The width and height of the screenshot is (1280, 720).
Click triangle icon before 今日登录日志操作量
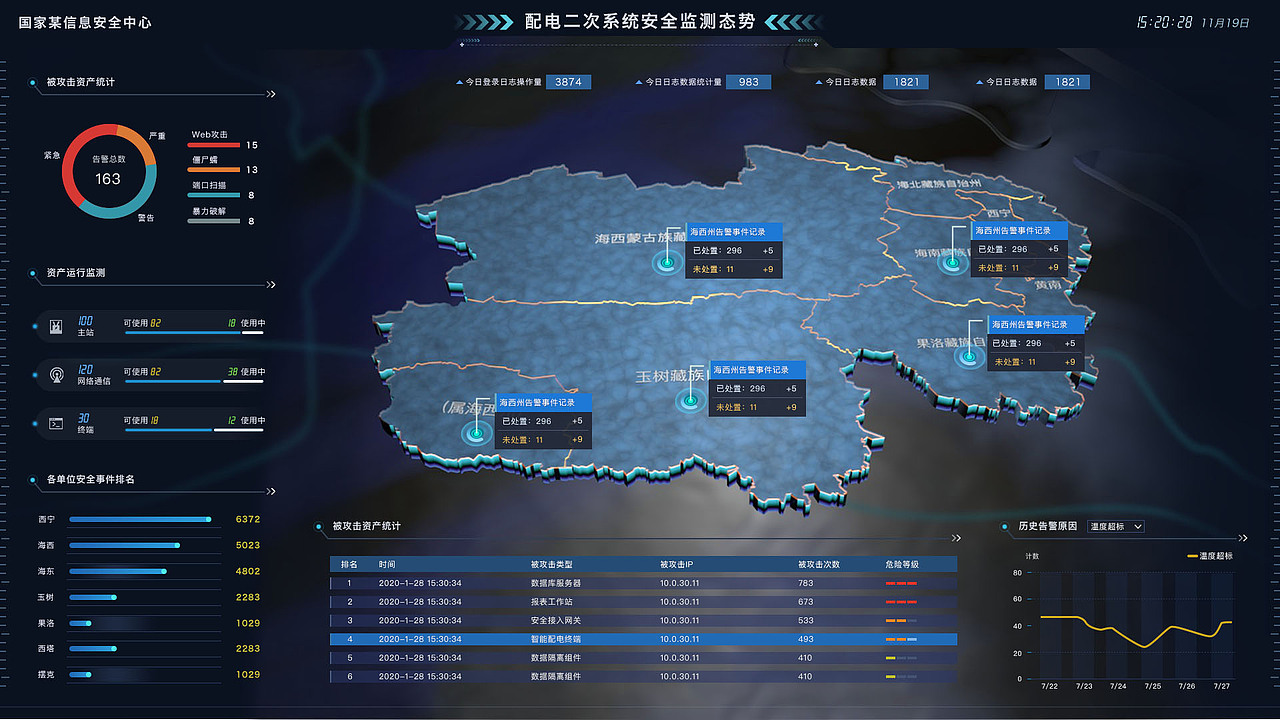(x=459, y=82)
